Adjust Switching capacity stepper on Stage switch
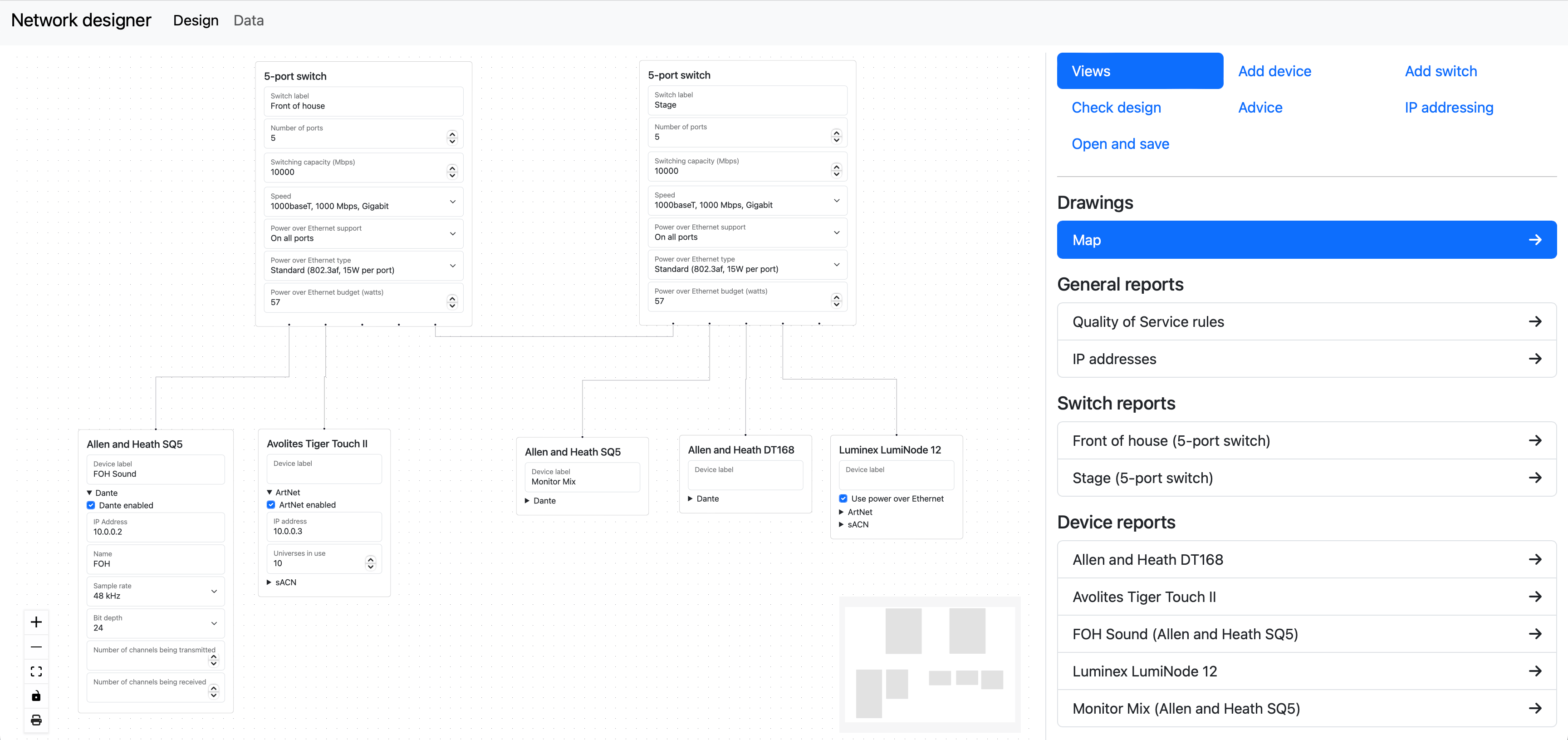 836,171
